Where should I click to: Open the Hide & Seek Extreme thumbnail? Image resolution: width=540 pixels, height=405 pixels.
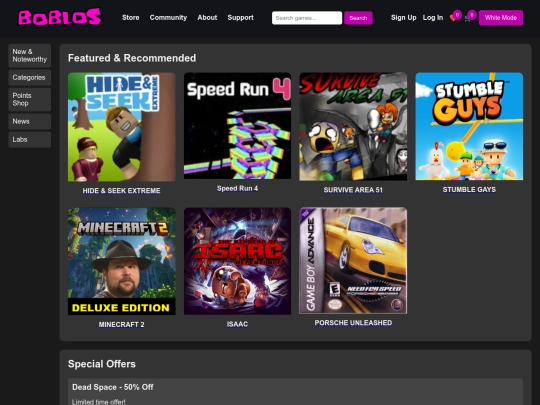tap(122, 127)
